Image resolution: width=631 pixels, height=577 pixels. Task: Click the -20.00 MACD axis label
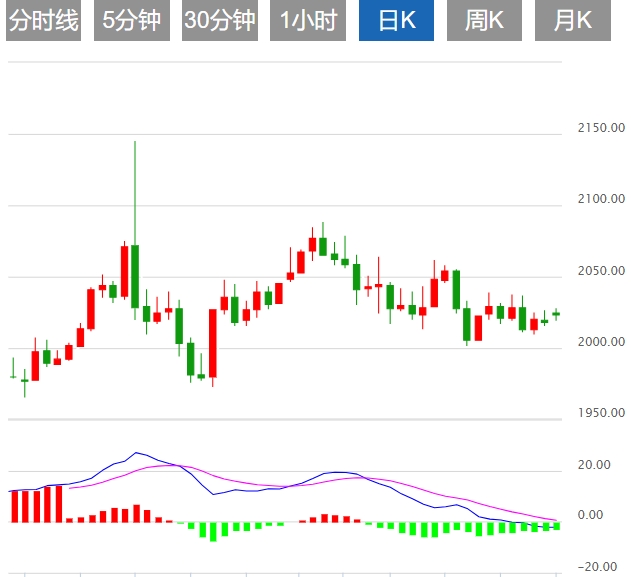tap(596, 566)
